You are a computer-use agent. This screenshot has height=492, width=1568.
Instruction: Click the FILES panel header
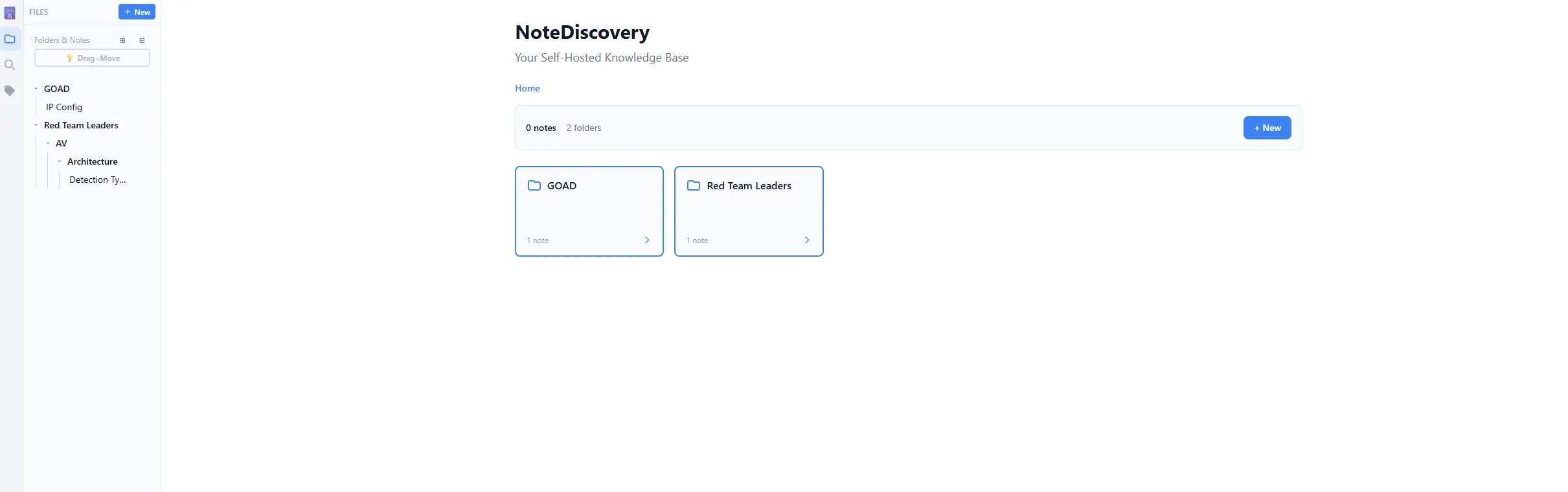click(x=39, y=12)
